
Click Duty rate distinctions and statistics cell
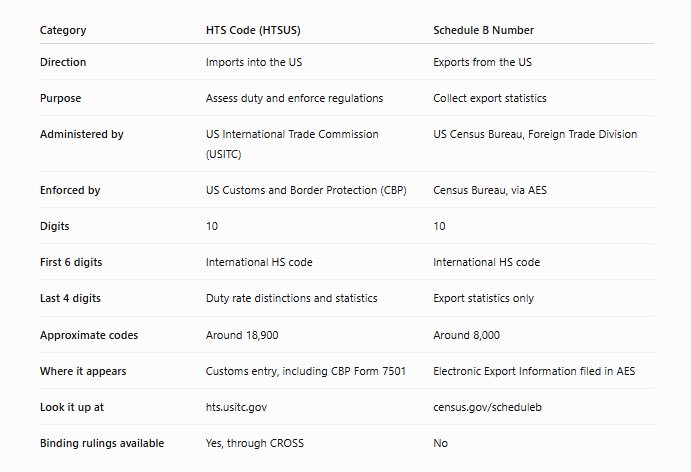point(291,298)
